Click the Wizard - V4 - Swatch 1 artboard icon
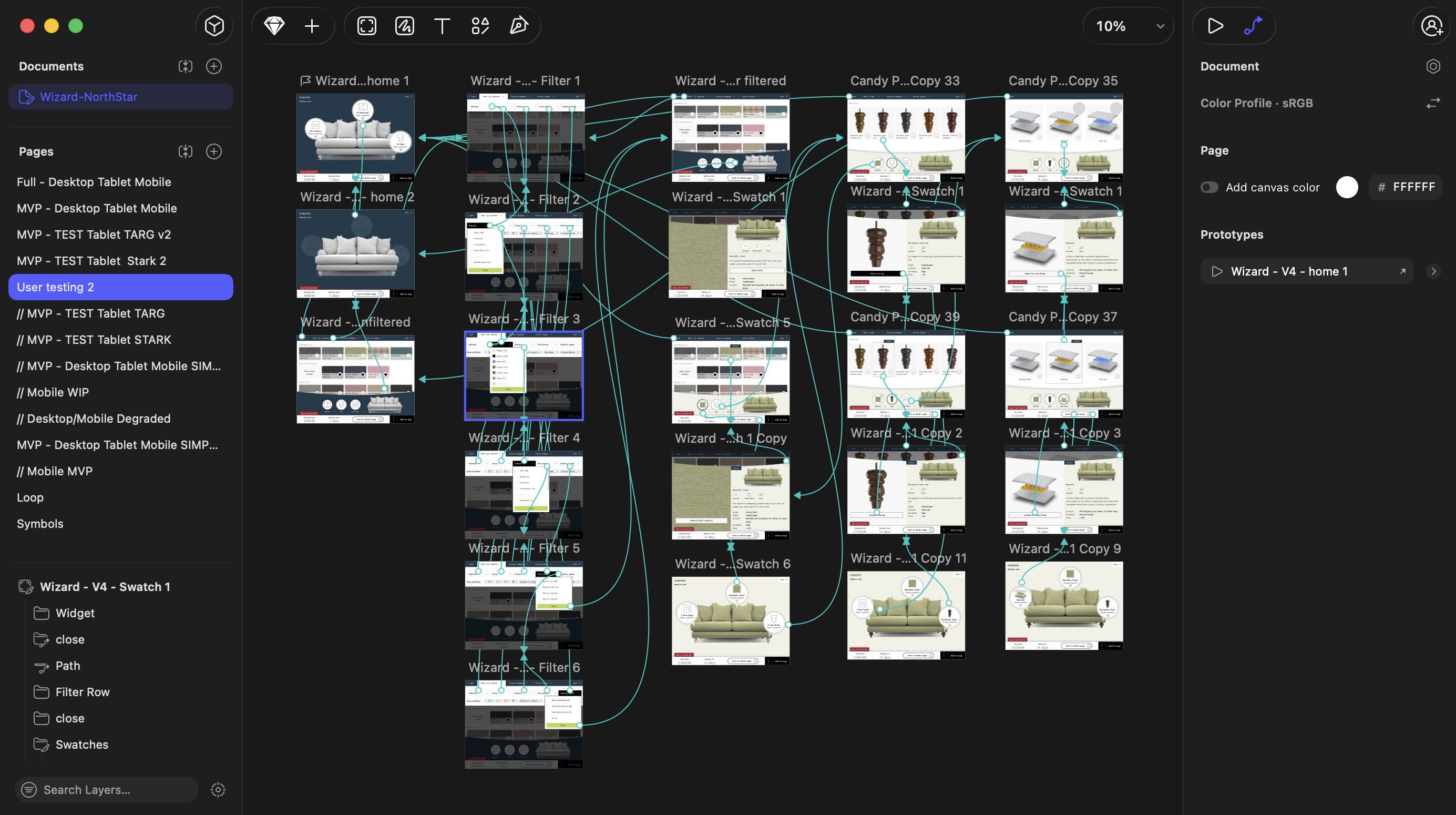The width and height of the screenshot is (1456, 815). click(26, 586)
